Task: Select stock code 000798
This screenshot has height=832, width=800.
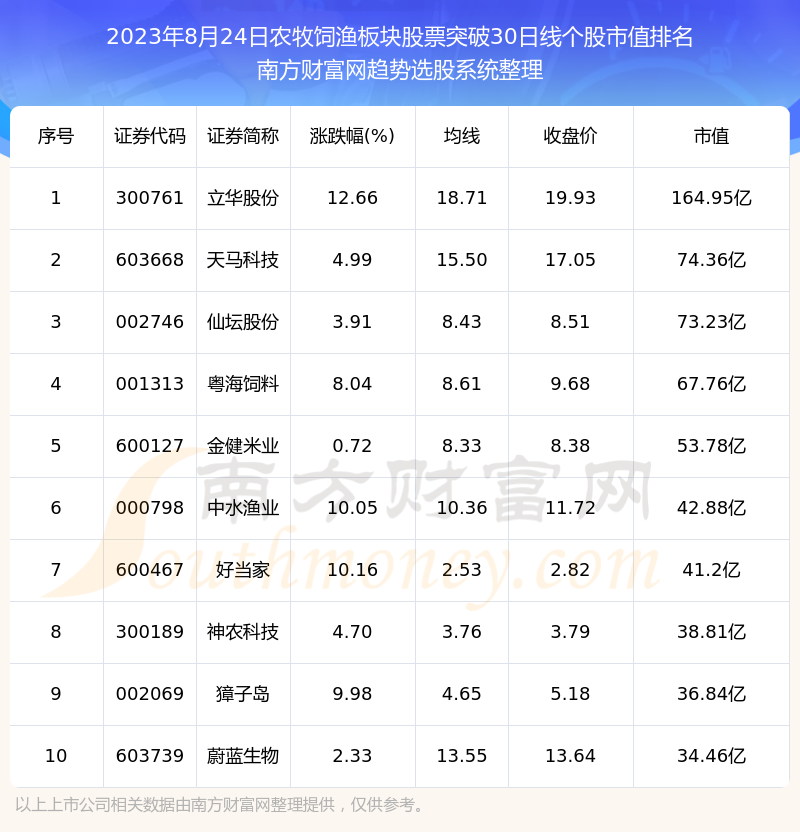Action: click(150, 508)
